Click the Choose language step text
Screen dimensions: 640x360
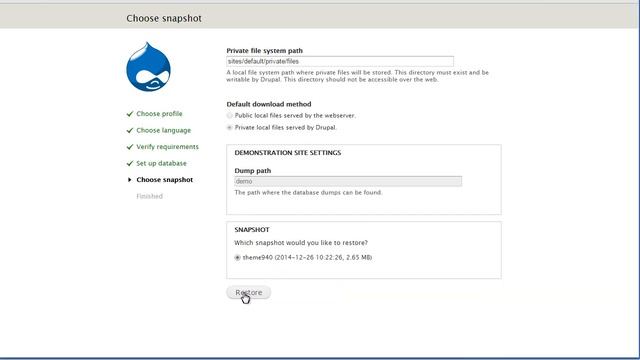[164, 131]
